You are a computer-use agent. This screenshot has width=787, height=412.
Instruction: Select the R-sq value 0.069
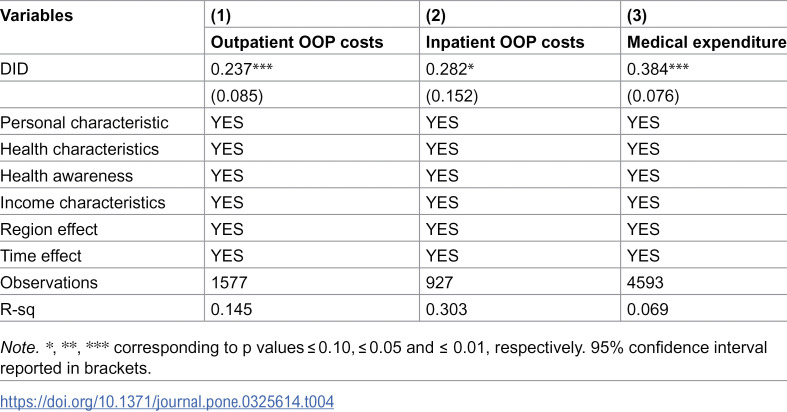pyautogui.click(x=647, y=309)
